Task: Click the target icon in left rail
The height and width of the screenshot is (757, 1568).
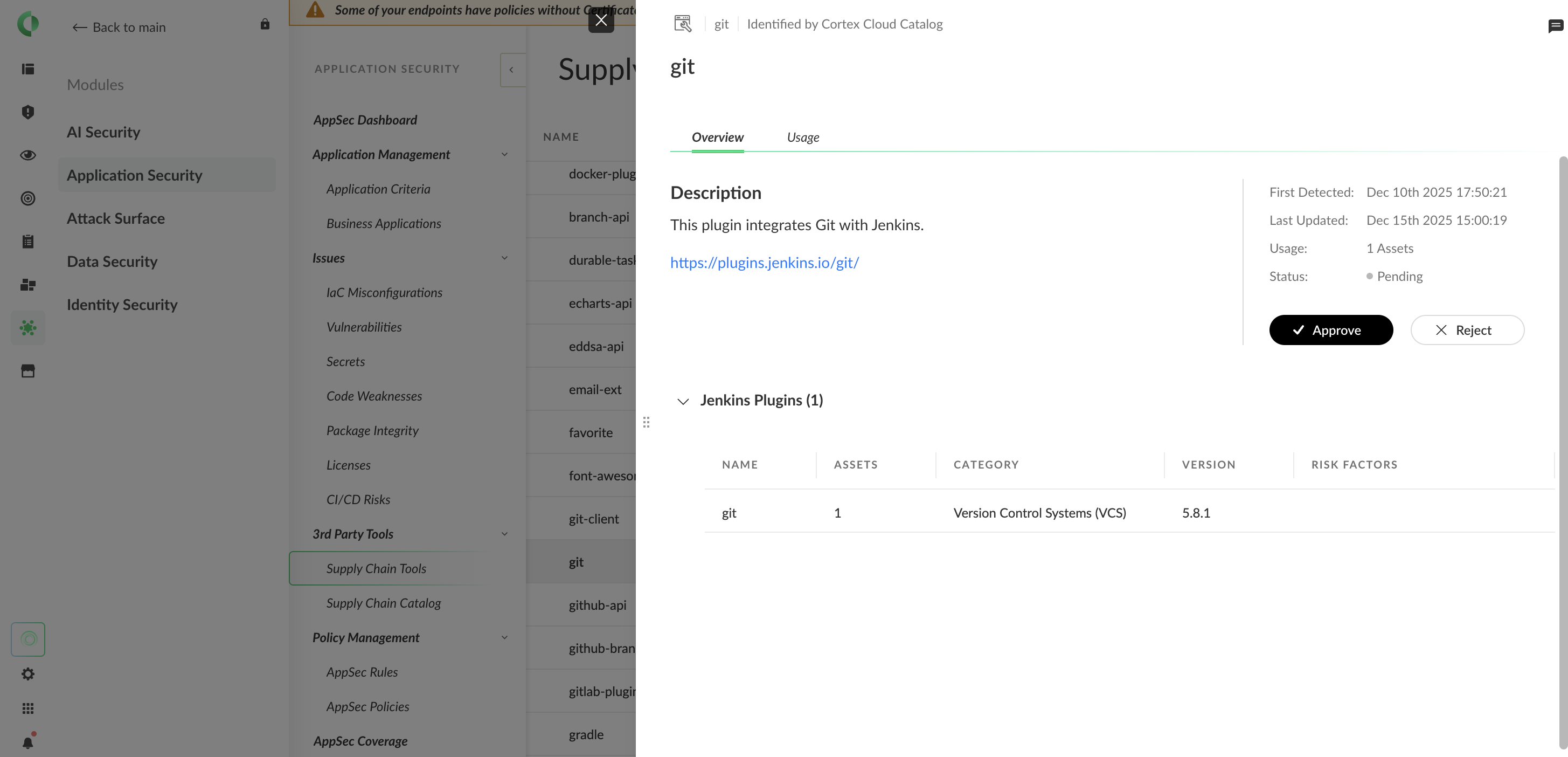Action: (28, 198)
